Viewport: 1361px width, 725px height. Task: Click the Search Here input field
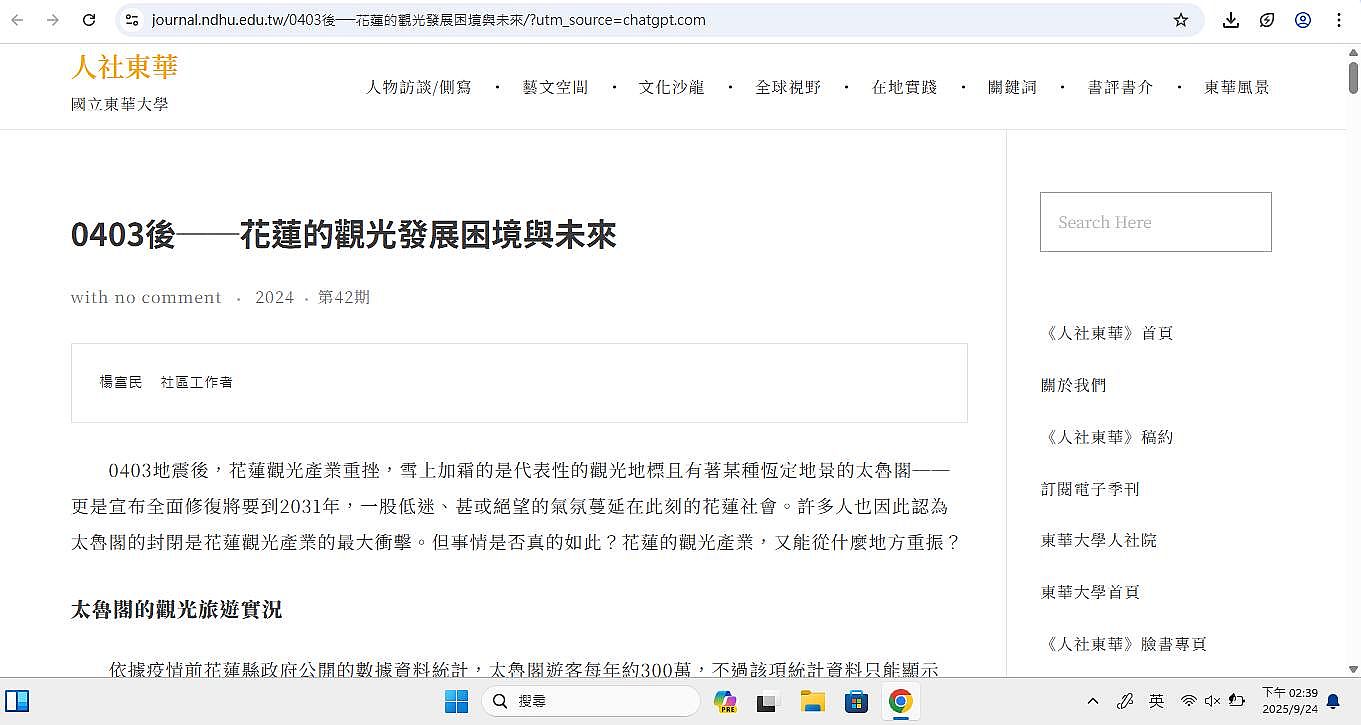1155,222
